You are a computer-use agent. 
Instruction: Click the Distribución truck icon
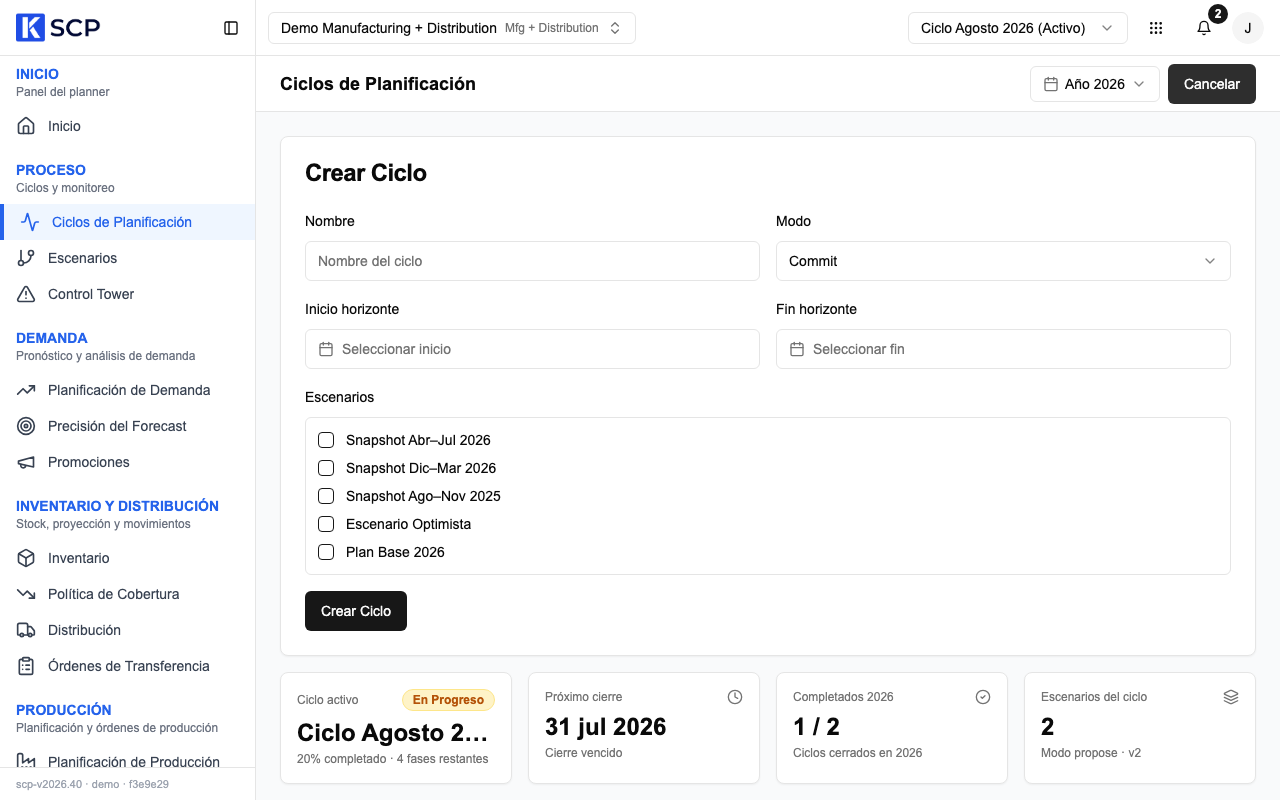pos(26,630)
